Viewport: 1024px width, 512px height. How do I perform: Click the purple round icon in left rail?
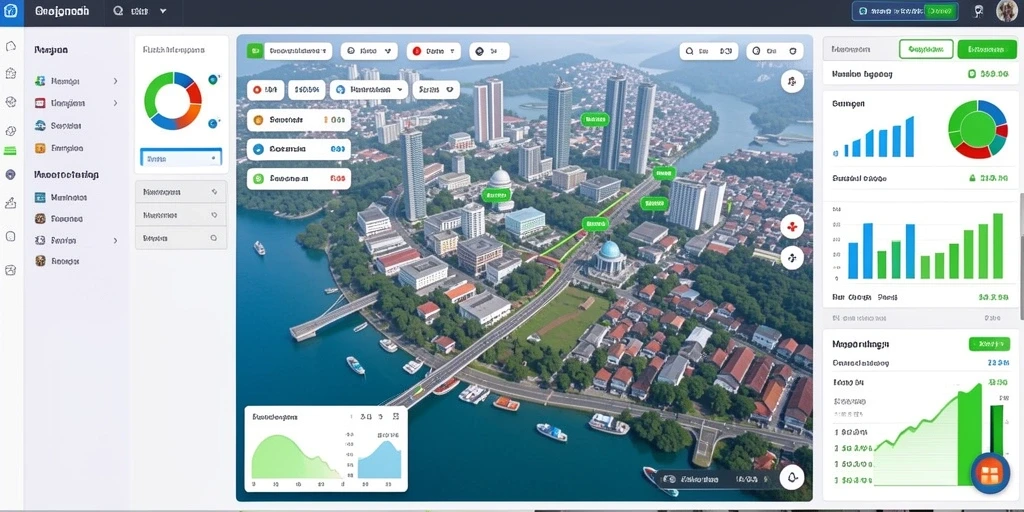click(10, 174)
